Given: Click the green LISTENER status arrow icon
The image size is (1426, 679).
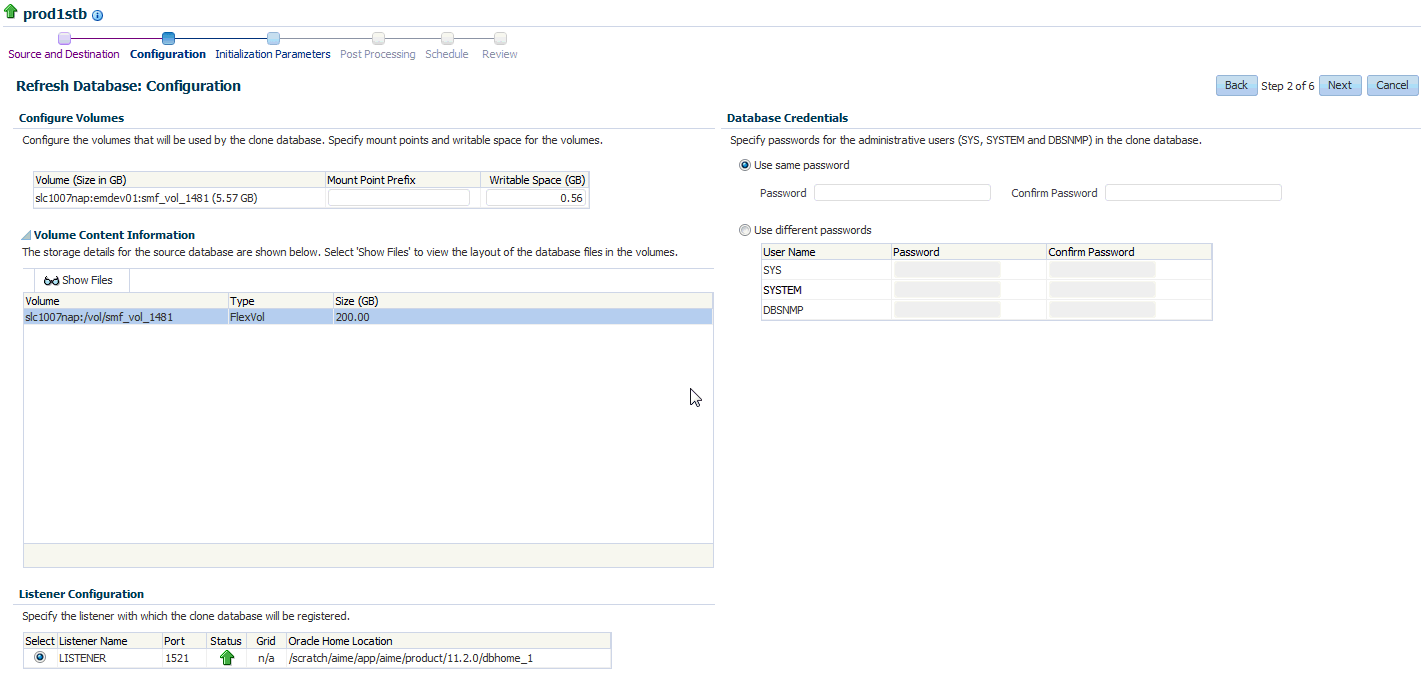Looking at the screenshot, I should pyautogui.click(x=227, y=658).
